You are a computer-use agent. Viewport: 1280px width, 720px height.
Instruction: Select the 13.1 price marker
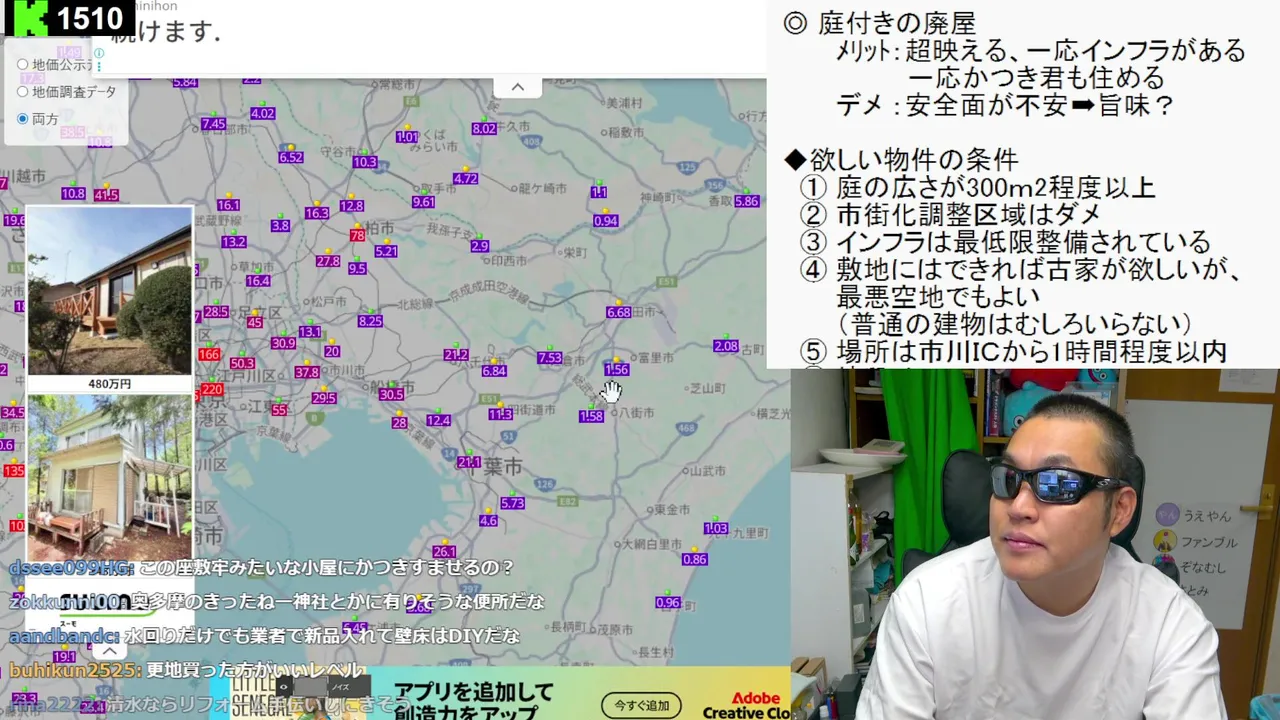310,332
